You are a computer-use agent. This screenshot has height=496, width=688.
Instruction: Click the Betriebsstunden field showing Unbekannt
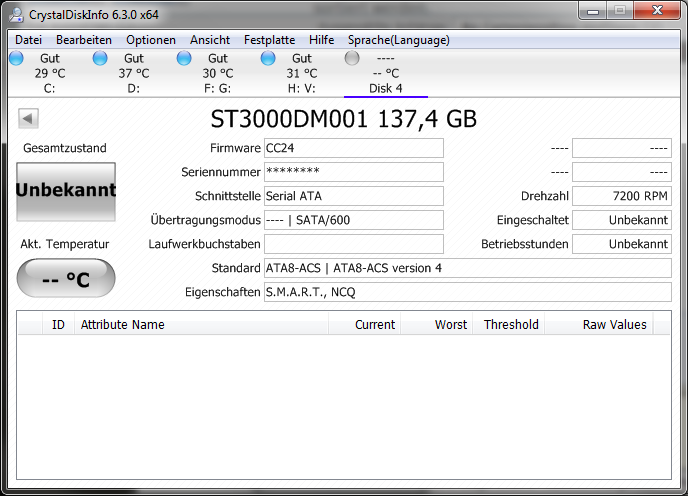[x=622, y=244]
